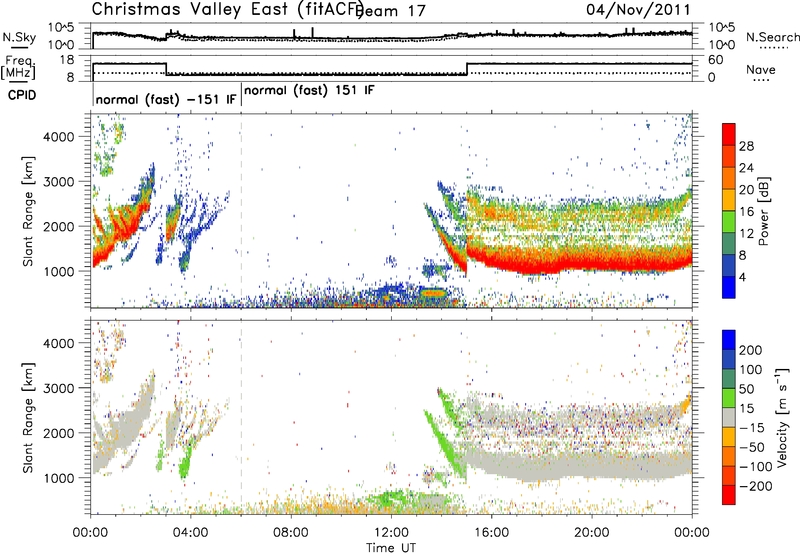Click the 'Freq. [MHz]' axis label
The width and height of the screenshot is (800, 554).
click(x=18, y=67)
